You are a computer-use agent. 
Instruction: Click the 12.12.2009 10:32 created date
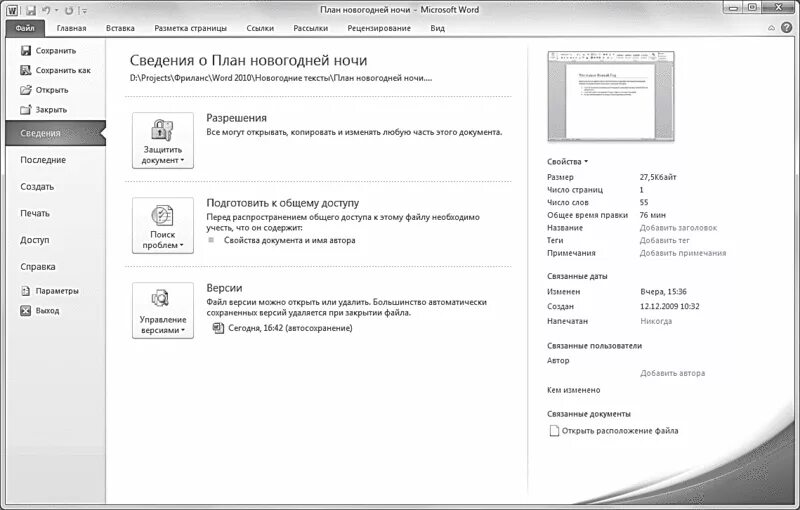[x=669, y=307]
